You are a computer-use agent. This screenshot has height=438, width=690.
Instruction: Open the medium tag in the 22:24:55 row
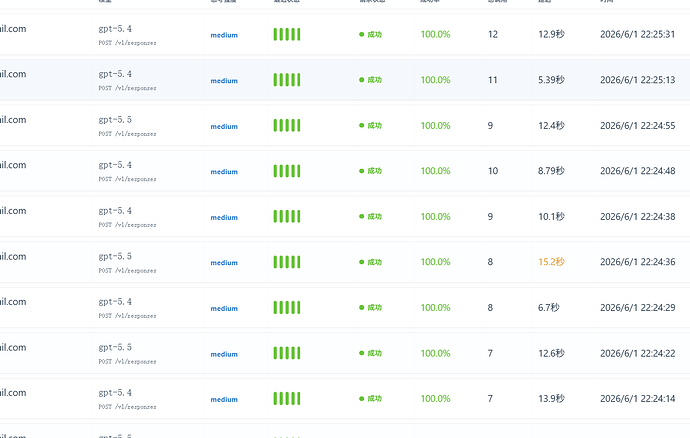(224, 127)
